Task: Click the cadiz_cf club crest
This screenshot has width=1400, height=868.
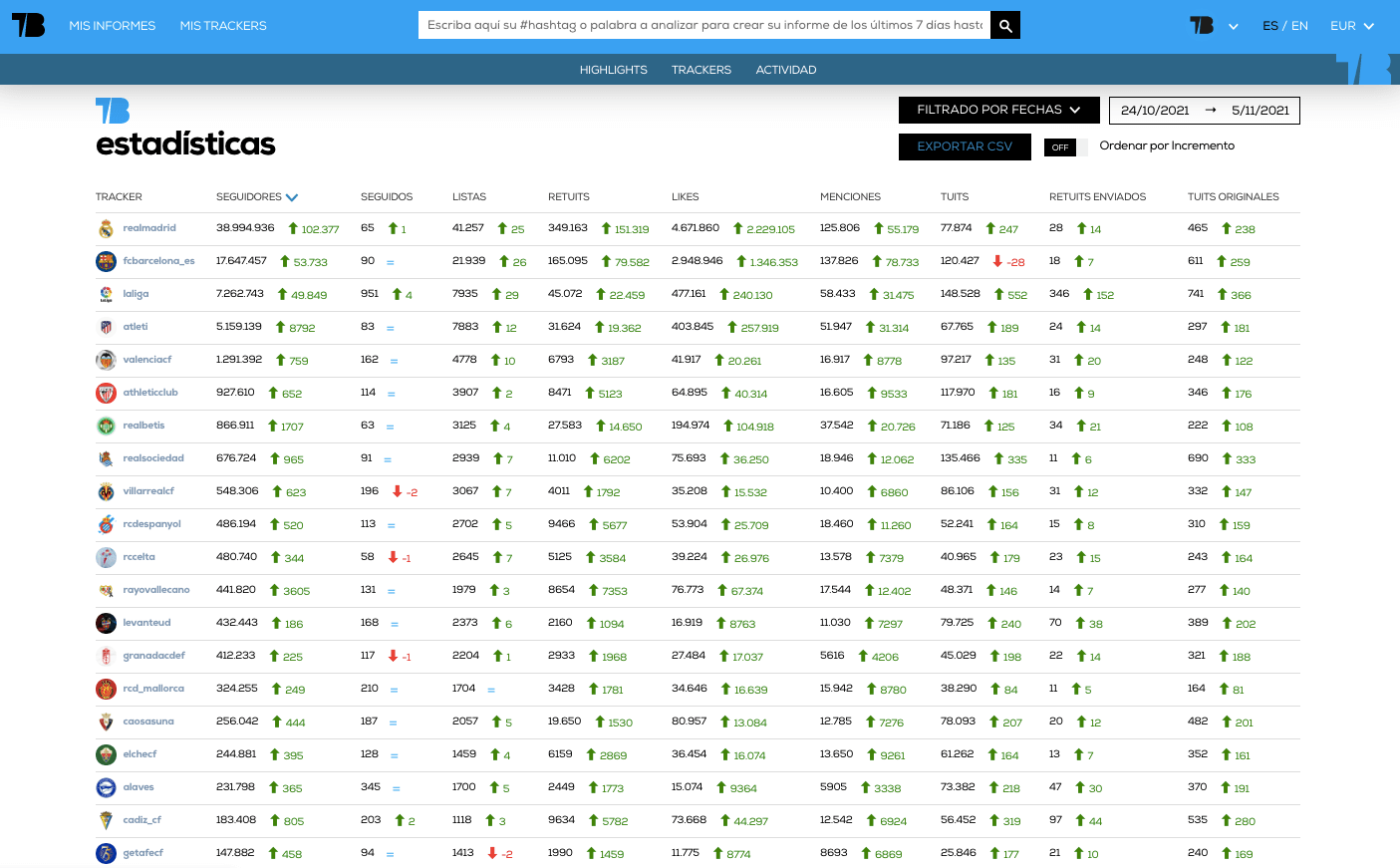Action: pos(106,820)
